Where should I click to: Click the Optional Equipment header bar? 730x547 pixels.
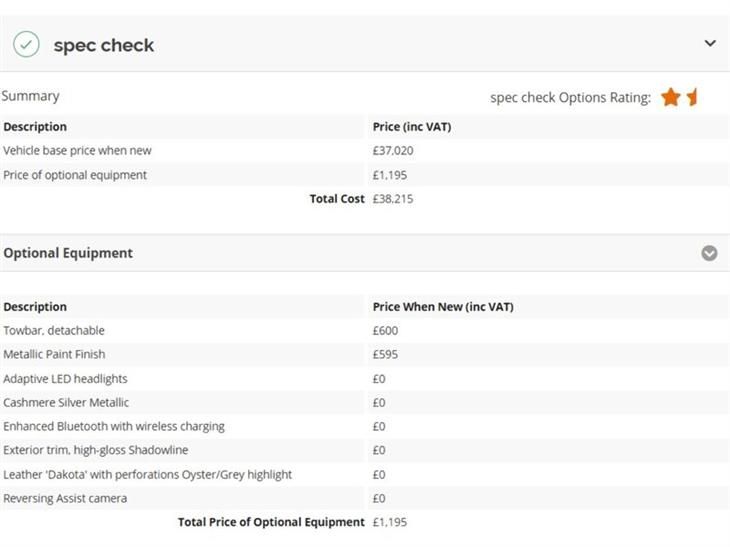point(365,253)
